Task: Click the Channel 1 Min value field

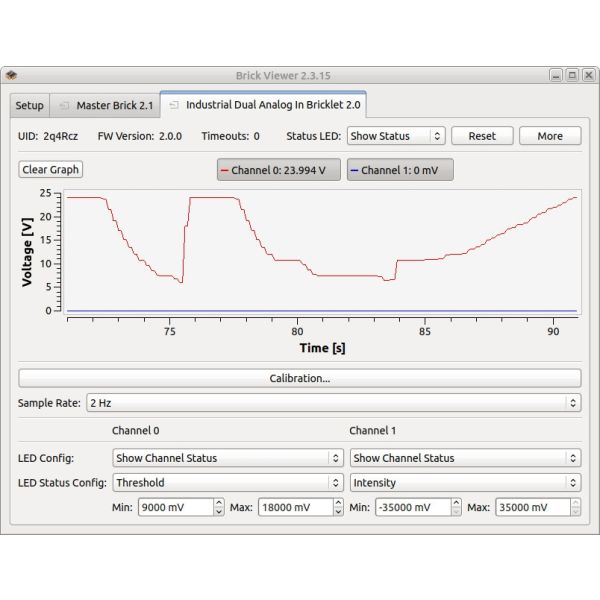Action: click(413, 507)
